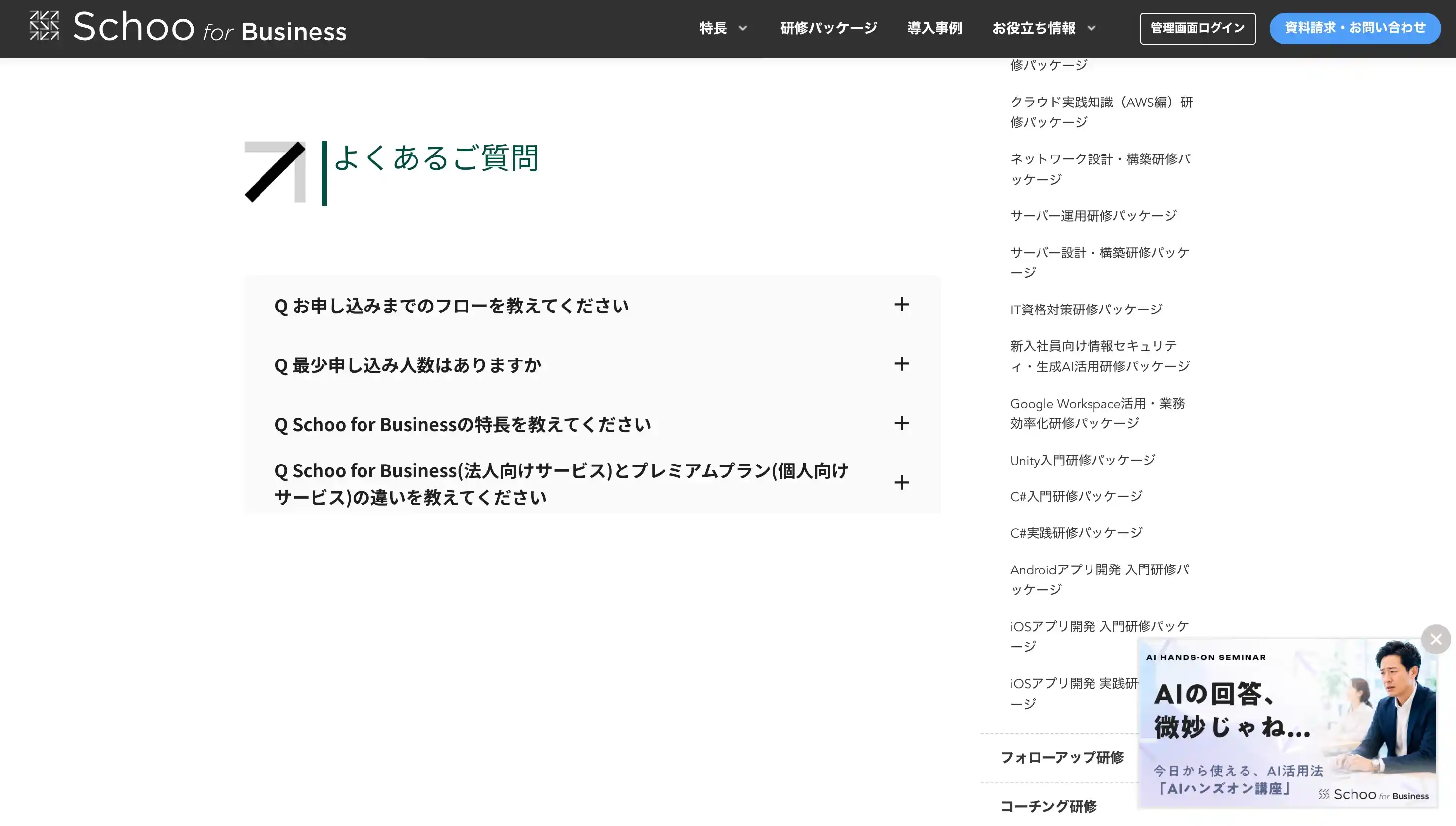The width and height of the screenshot is (1456, 826).
Task: Go to 研修パッケージ in the navigation
Action: pos(828,28)
